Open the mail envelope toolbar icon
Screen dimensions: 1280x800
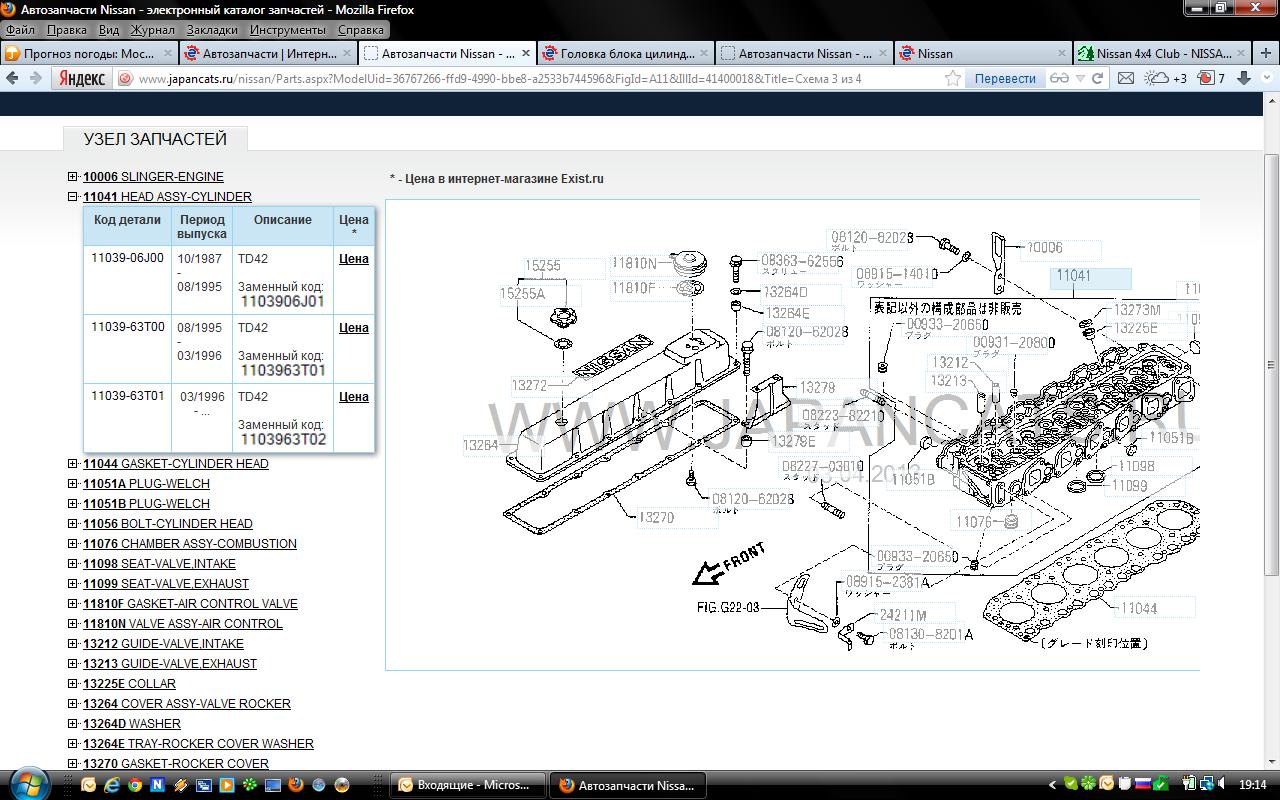[1125, 78]
